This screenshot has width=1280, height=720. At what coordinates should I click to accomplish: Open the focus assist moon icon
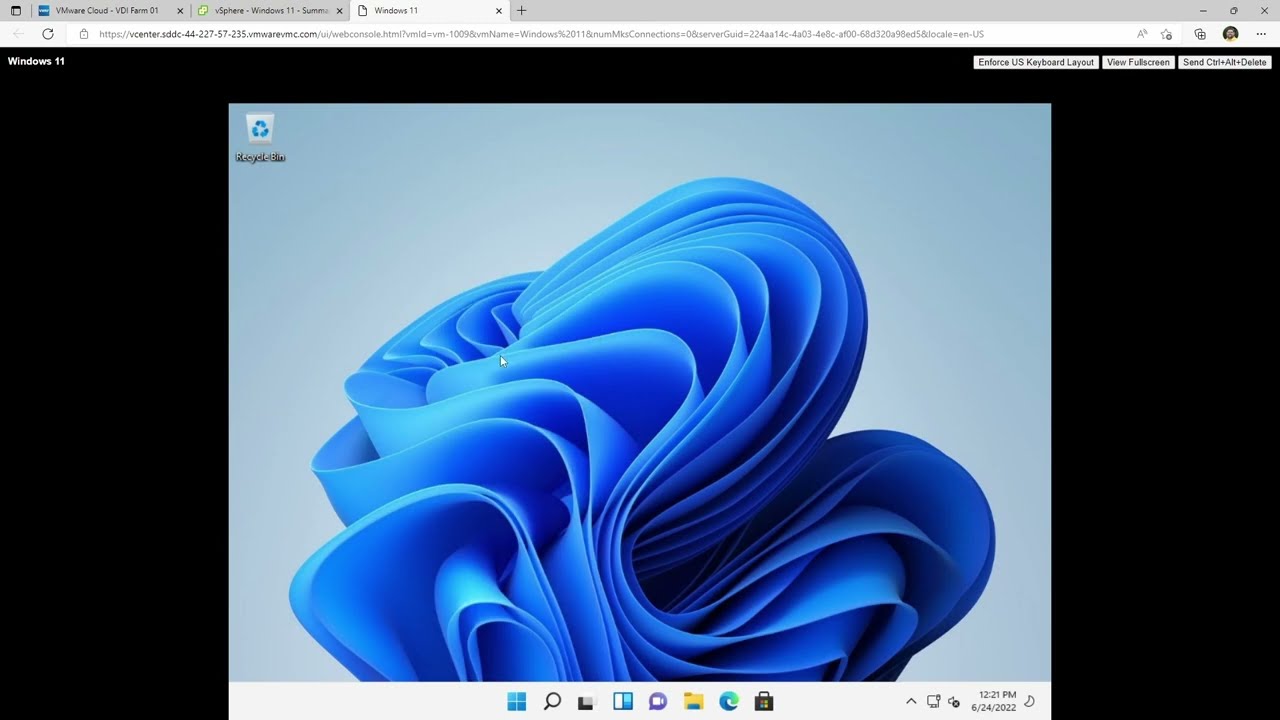pos(1030,701)
